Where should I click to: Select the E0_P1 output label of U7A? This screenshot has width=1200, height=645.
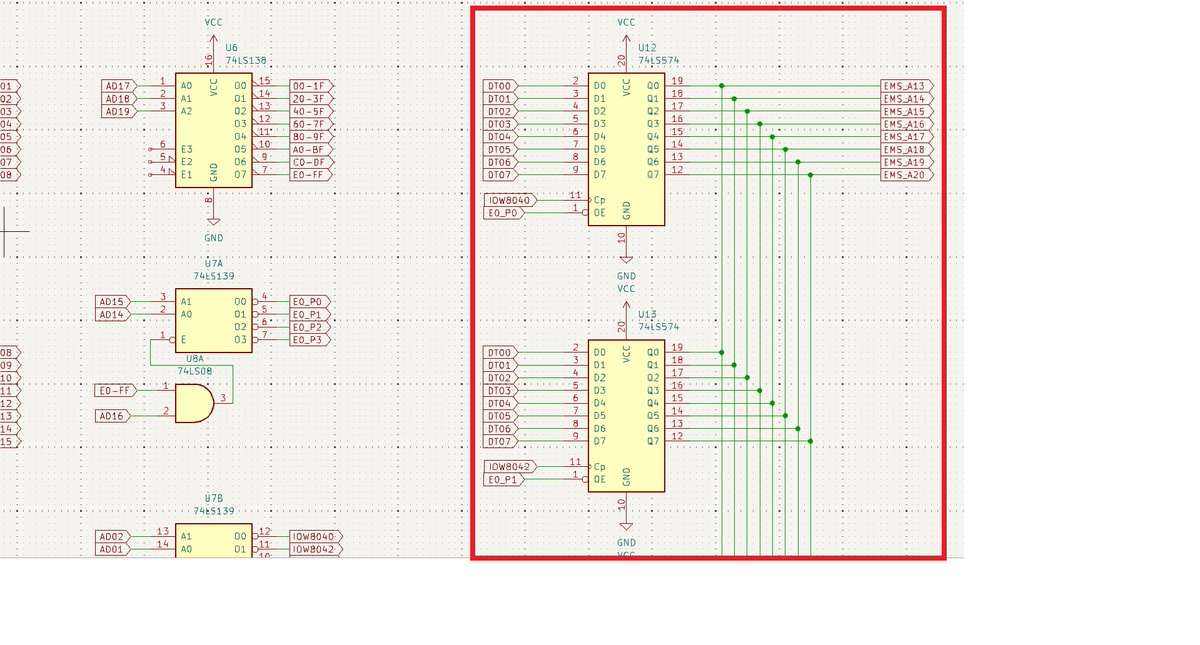tap(309, 314)
